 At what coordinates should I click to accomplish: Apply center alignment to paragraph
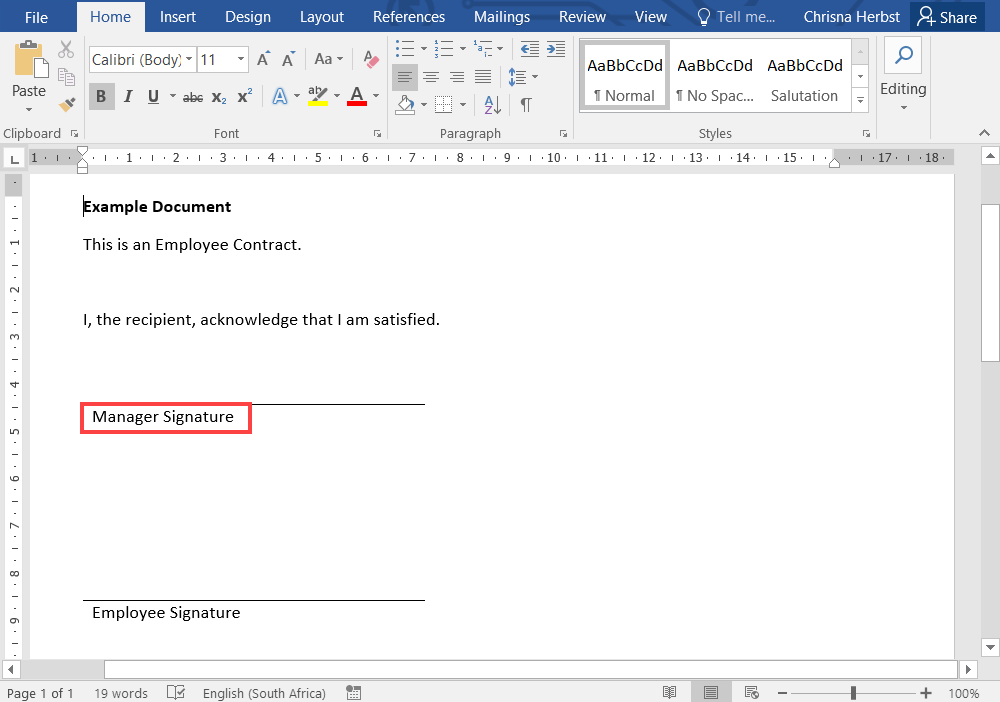pyautogui.click(x=431, y=77)
